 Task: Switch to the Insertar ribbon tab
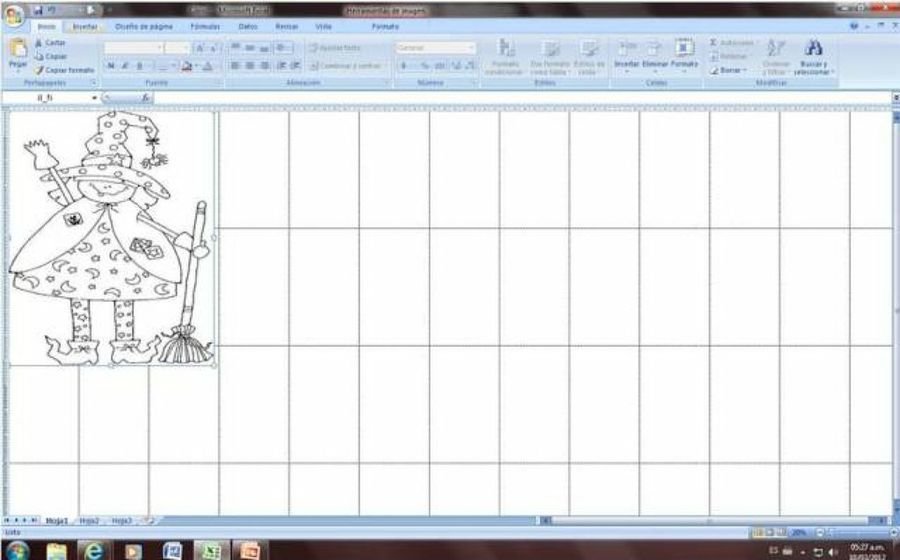[x=84, y=27]
